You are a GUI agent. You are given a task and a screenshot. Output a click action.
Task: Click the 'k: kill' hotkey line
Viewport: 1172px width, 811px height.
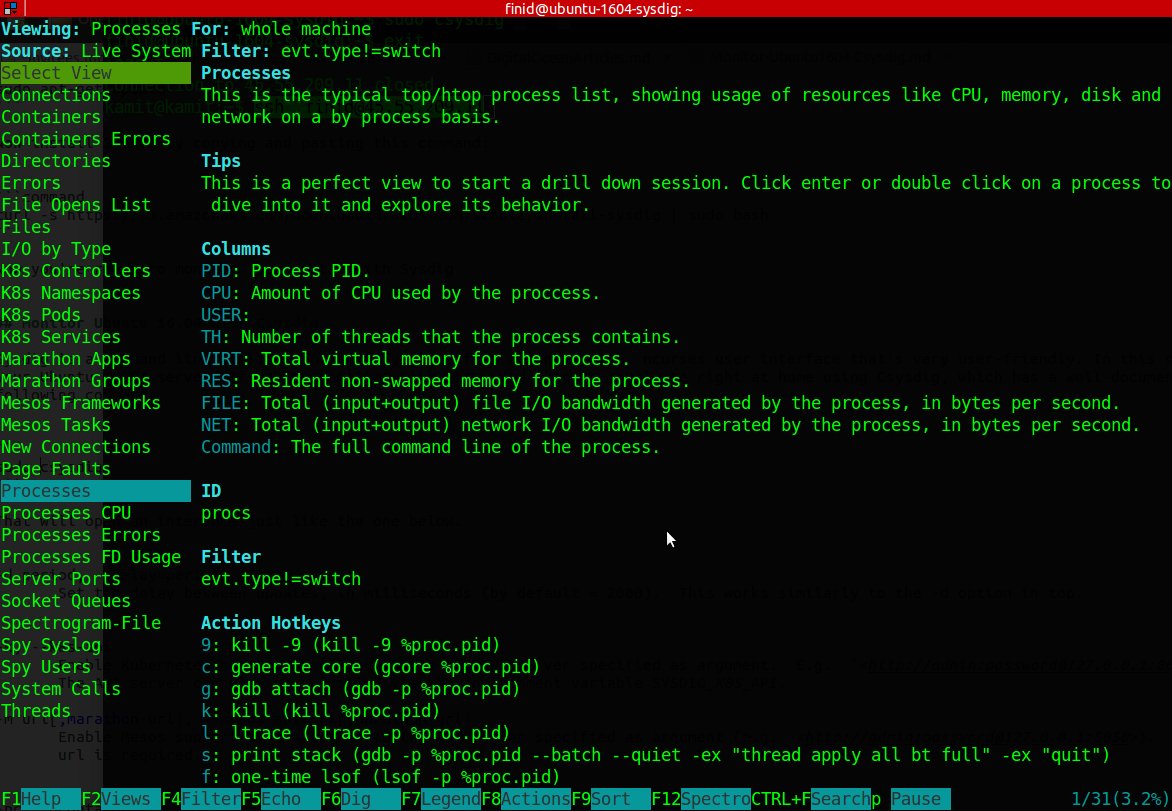(321, 711)
